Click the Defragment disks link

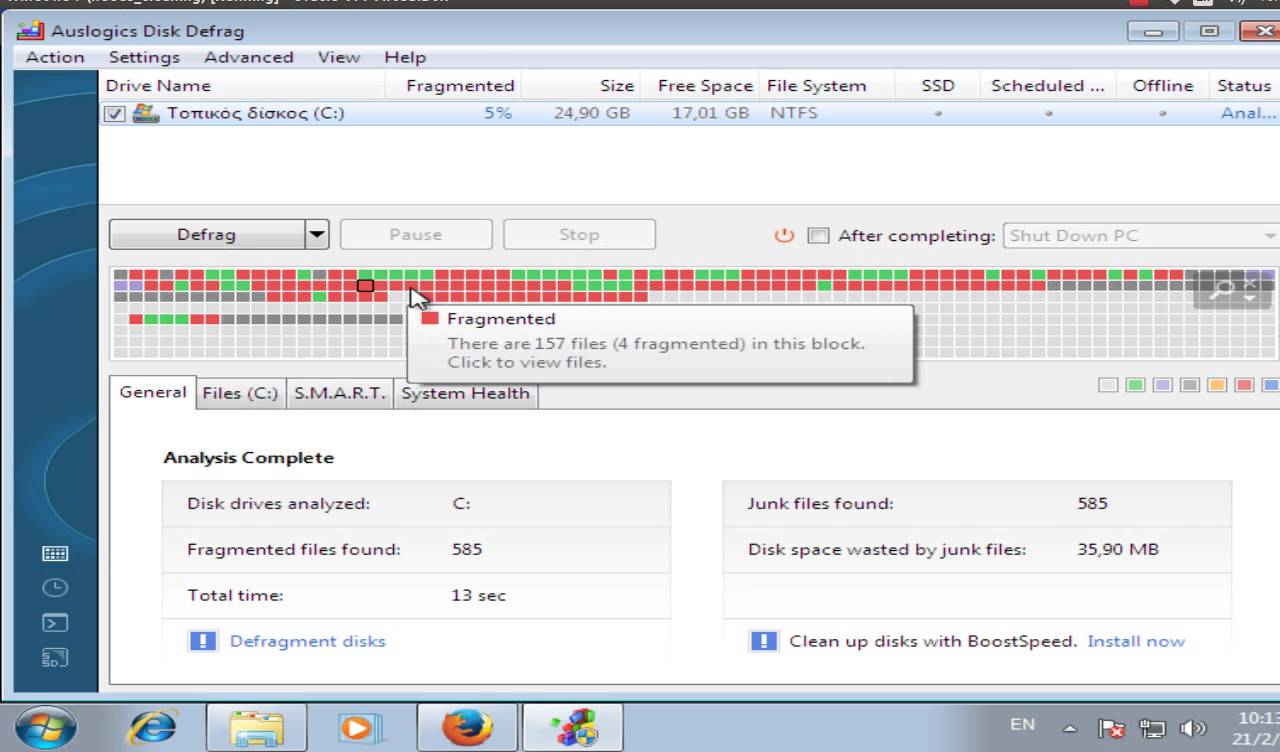308,641
